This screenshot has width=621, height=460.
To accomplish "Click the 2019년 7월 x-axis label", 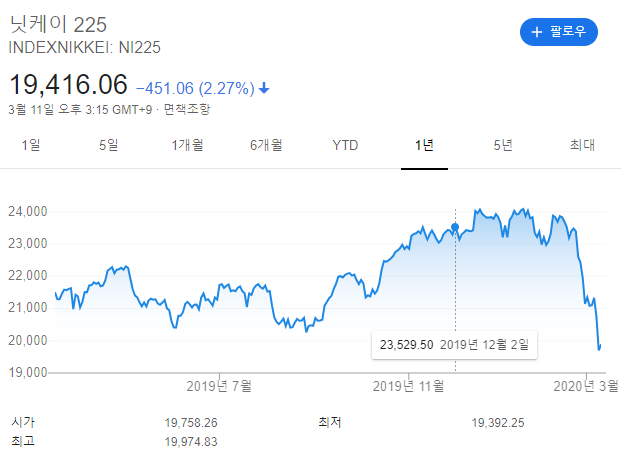I will point(220,385).
